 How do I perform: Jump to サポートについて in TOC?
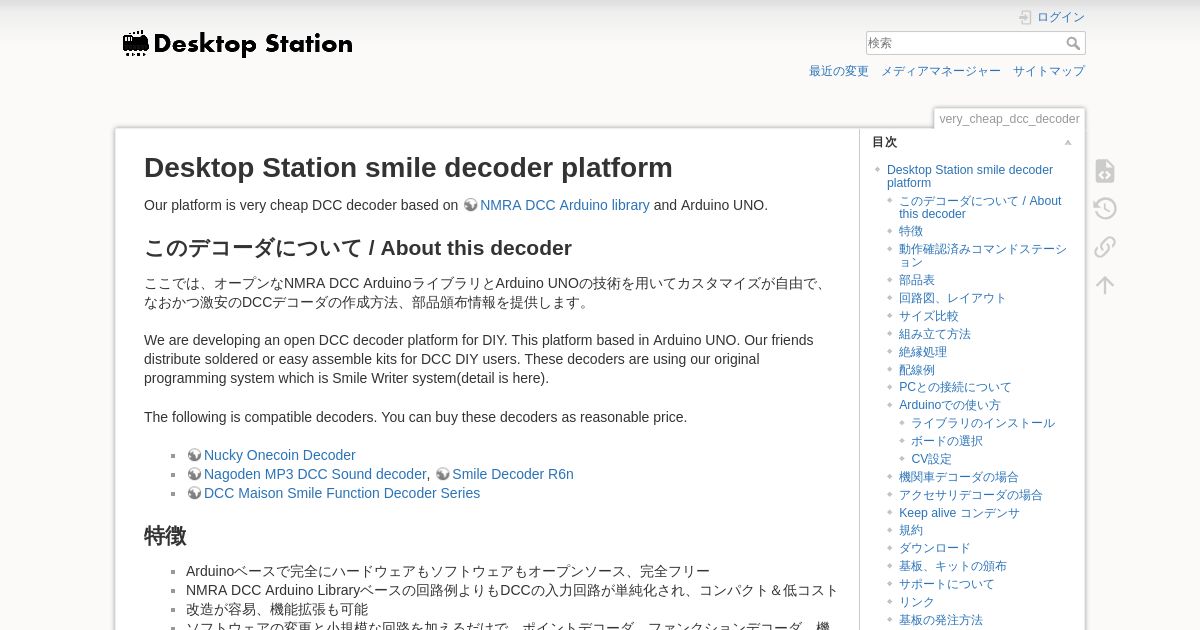947,584
